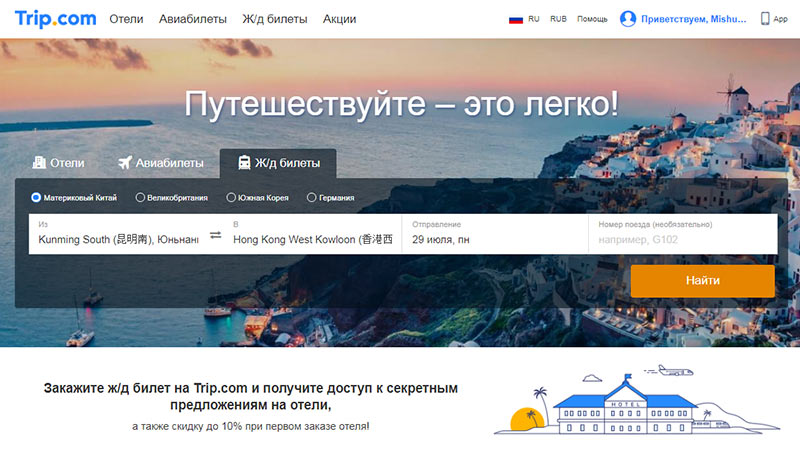Edit origin field Kunming South
The height and width of the screenshot is (450, 800).
(x=118, y=234)
